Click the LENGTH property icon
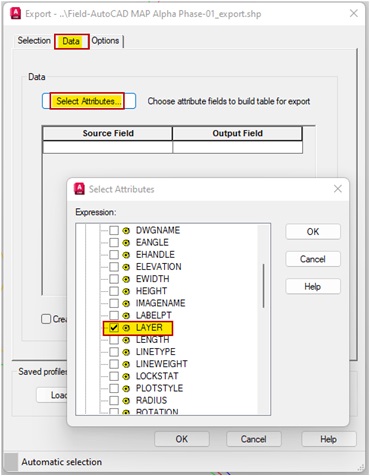370x476 pixels. point(126,340)
